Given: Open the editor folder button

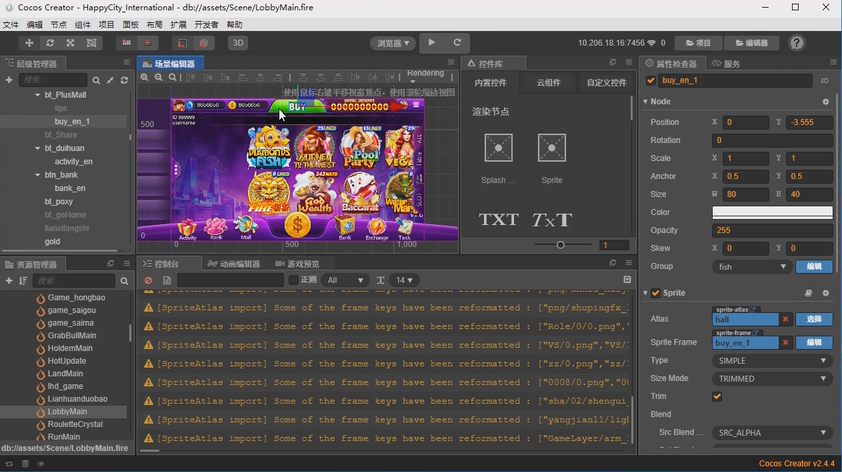Looking at the screenshot, I should 752,43.
